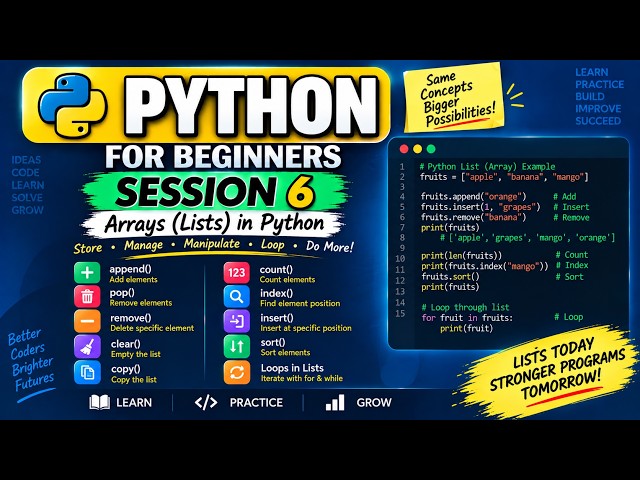Click the bar chart icon in the bottom bar
The image size is (640, 480).
coord(335,402)
